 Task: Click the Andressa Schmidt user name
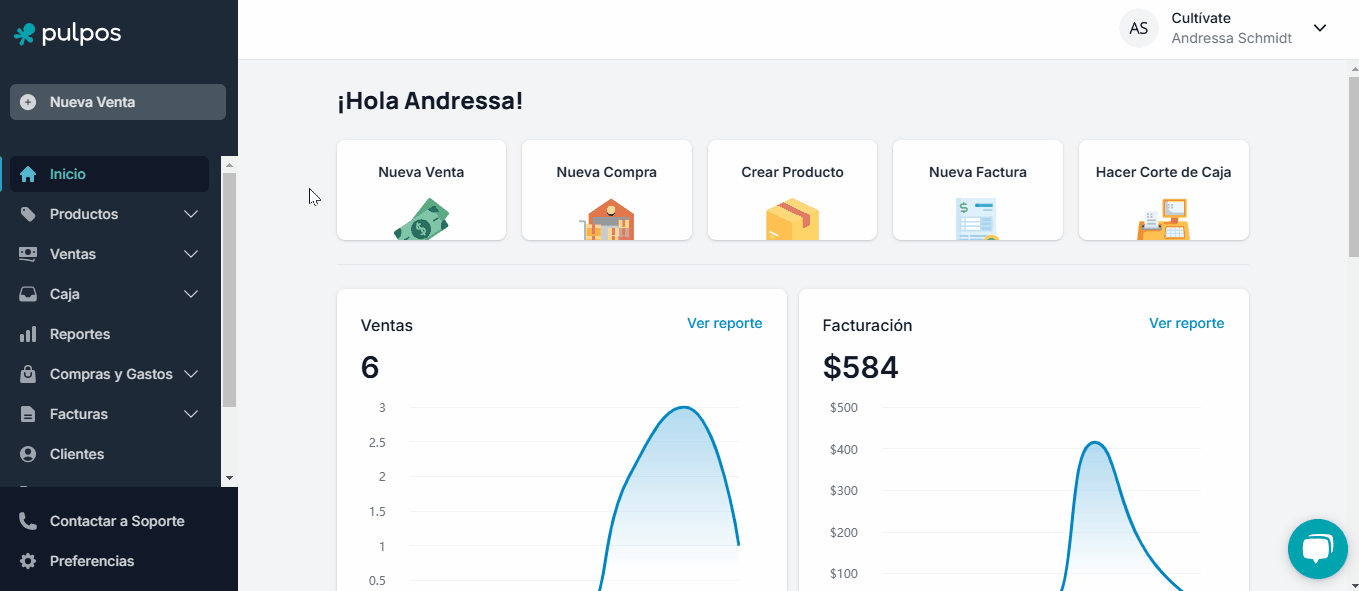point(1231,38)
